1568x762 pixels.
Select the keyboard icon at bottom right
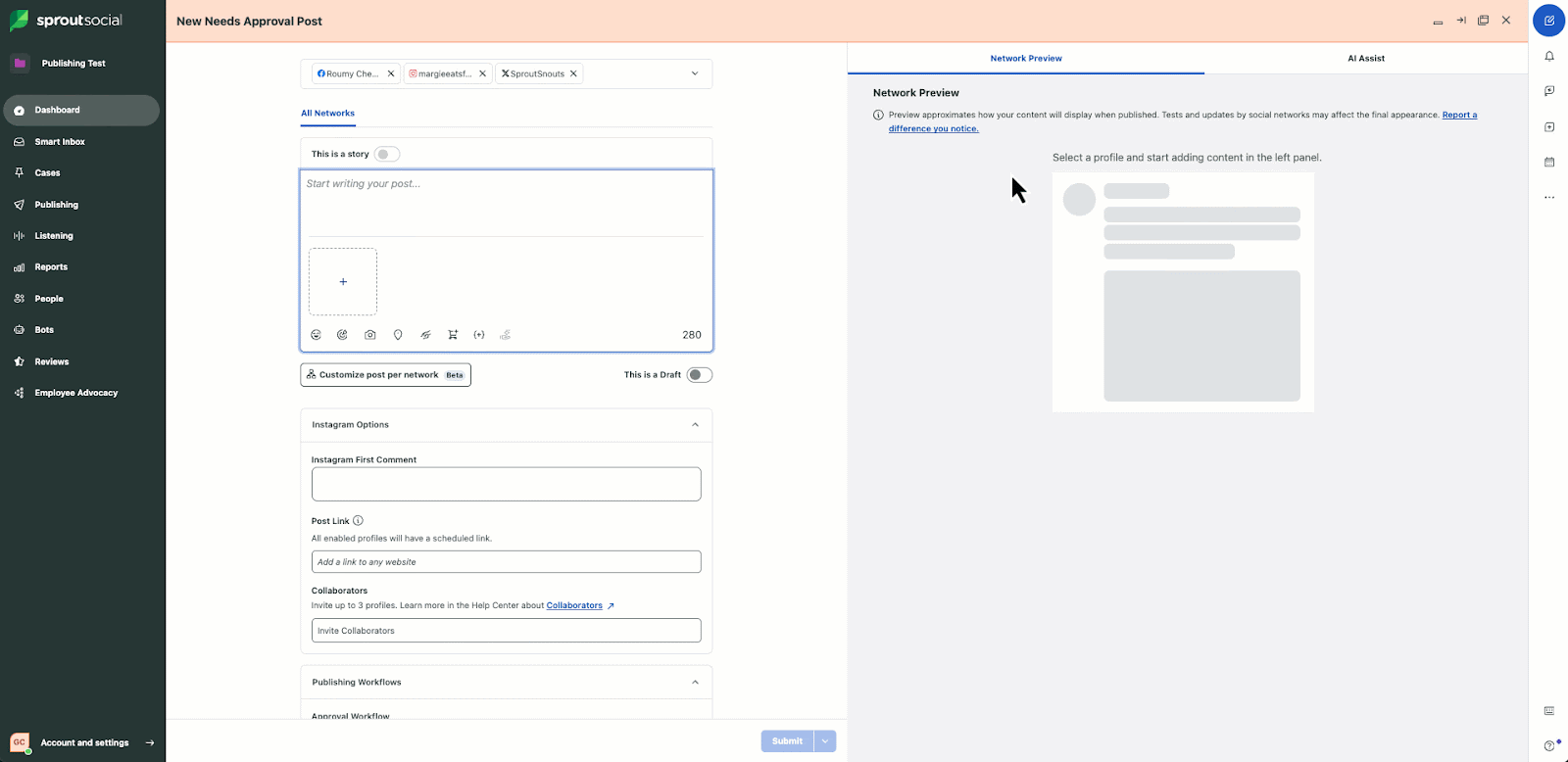[x=1549, y=711]
